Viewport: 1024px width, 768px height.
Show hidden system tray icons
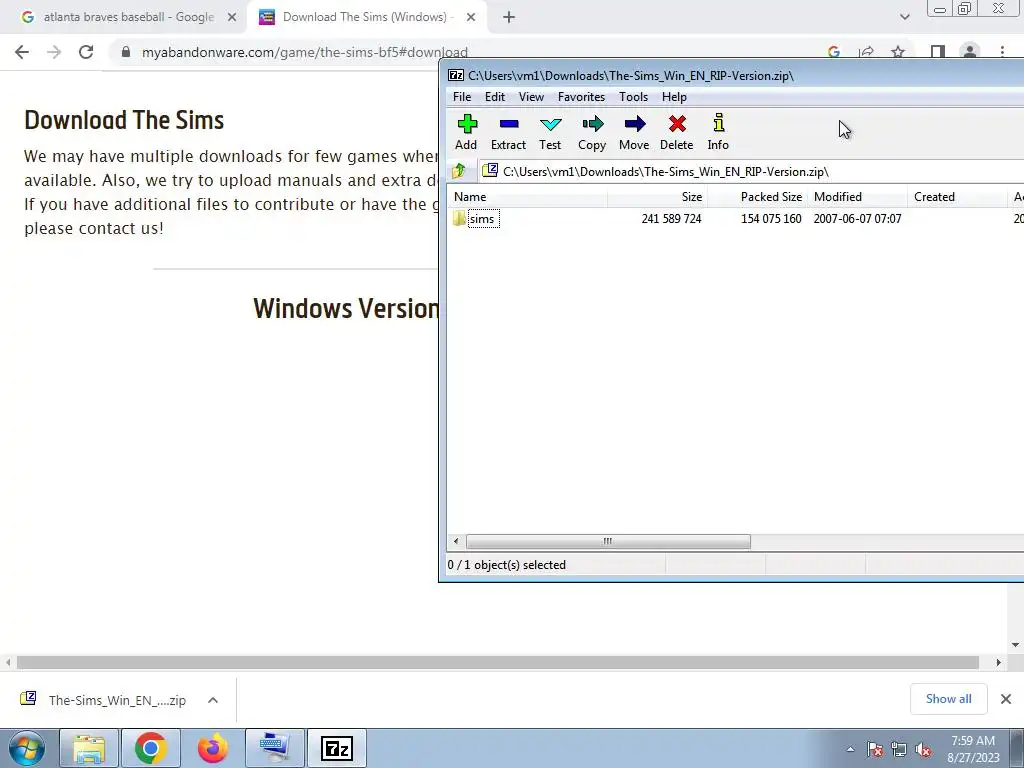point(850,749)
